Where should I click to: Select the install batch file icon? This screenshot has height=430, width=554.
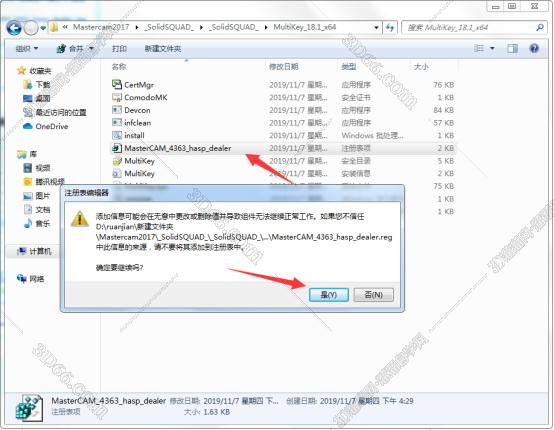pyautogui.click(x=117, y=135)
